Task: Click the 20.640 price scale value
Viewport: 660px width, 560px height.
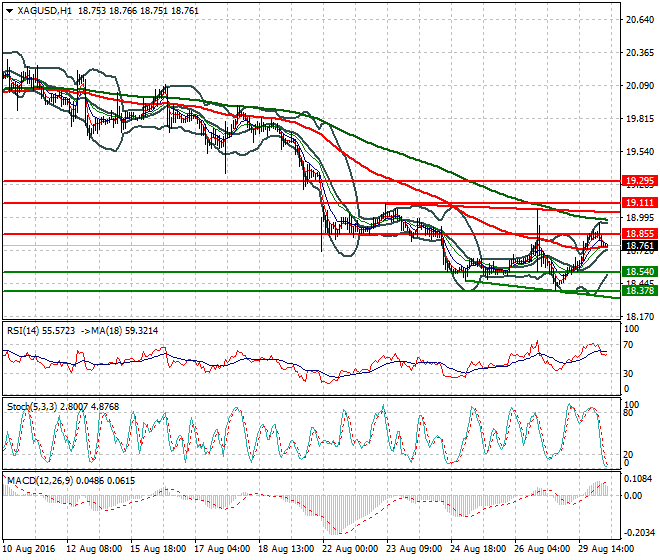Action: 640,20
